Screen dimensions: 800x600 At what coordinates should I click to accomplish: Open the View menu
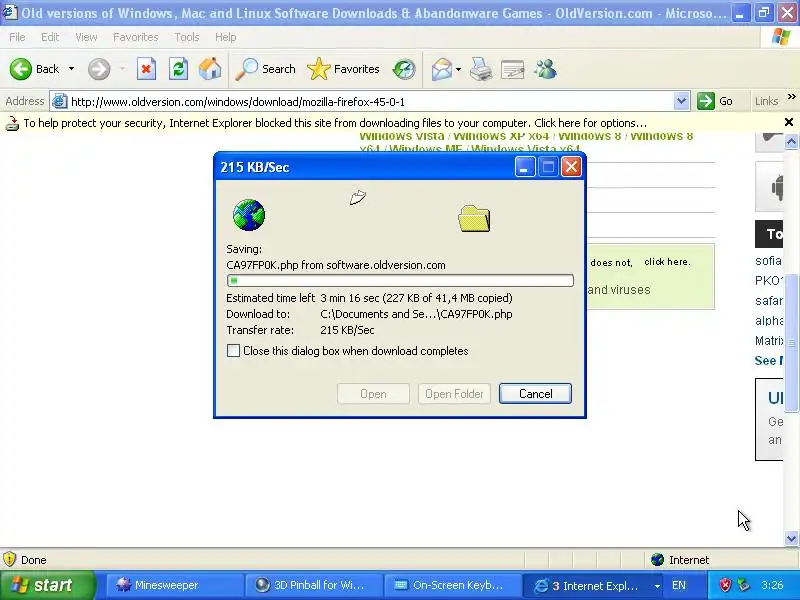pyautogui.click(x=86, y=37)
